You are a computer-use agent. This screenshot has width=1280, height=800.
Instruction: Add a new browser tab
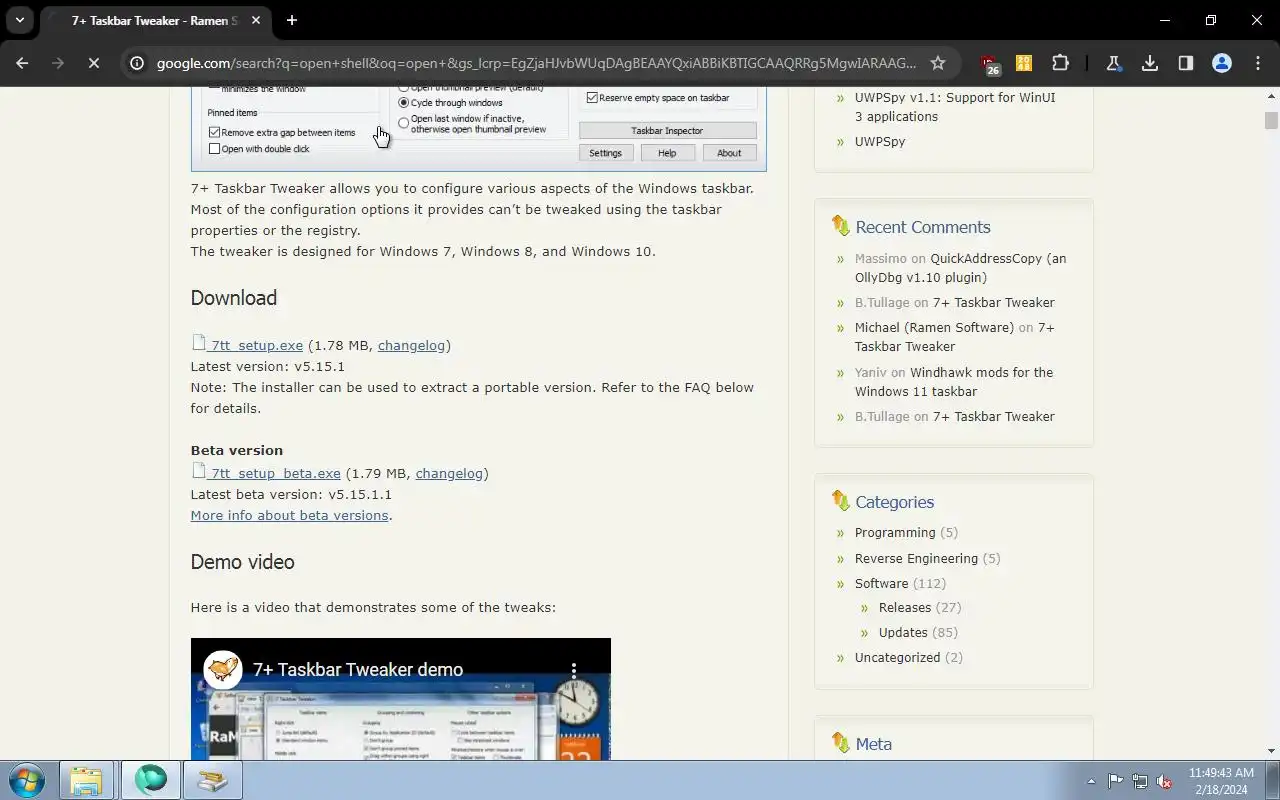[x=292, y=20]
